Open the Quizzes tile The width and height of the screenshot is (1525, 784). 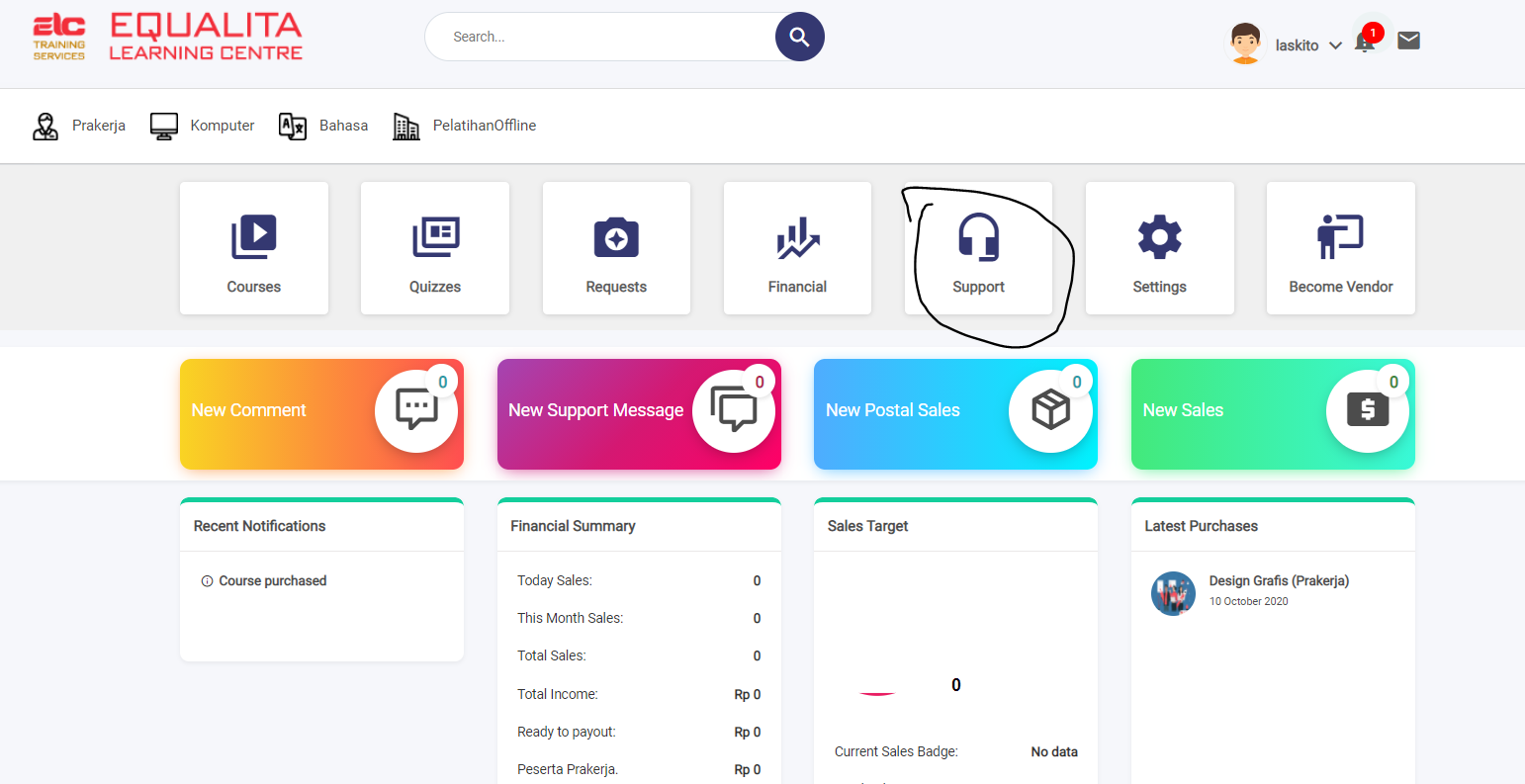click(x=435, y=248)
